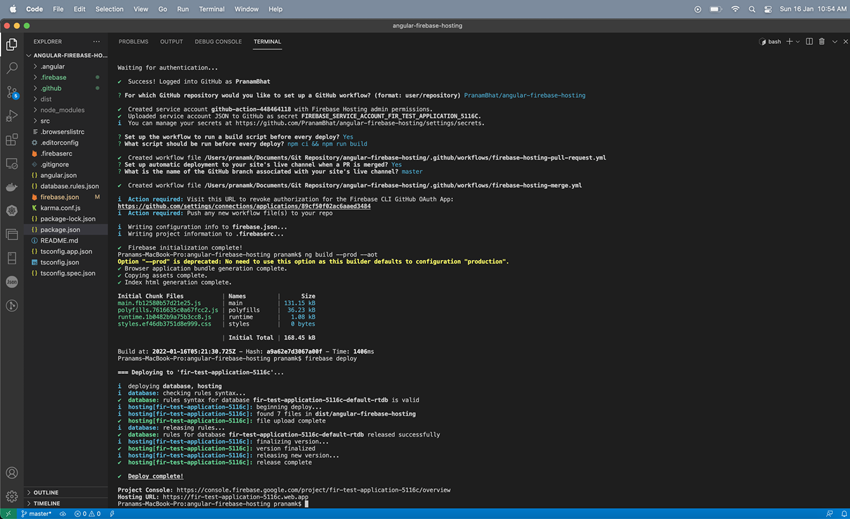
Task: Open the Manage settings gear
Action: click(12, 496)
